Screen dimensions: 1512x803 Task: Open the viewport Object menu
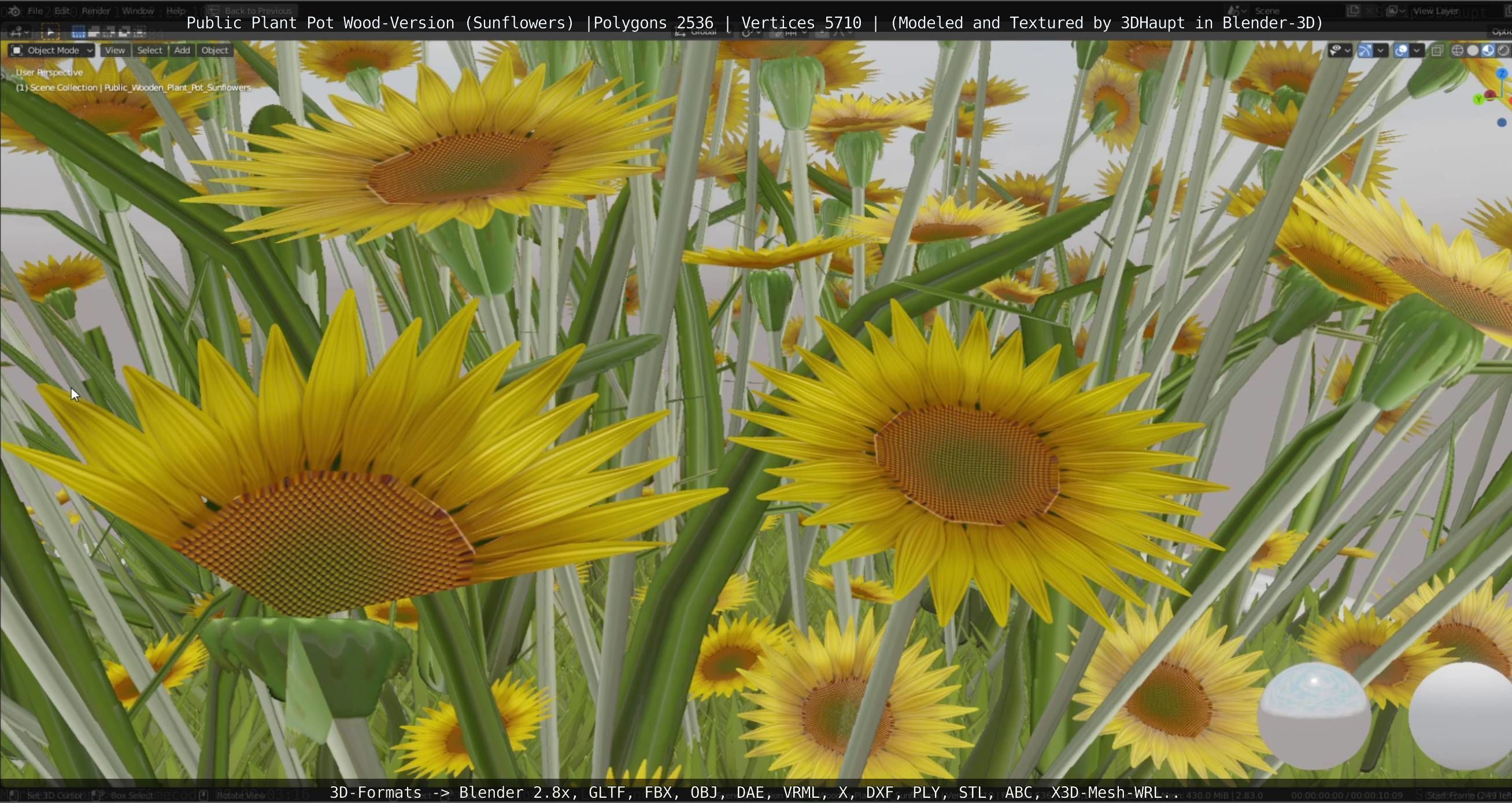click(215, 50)
